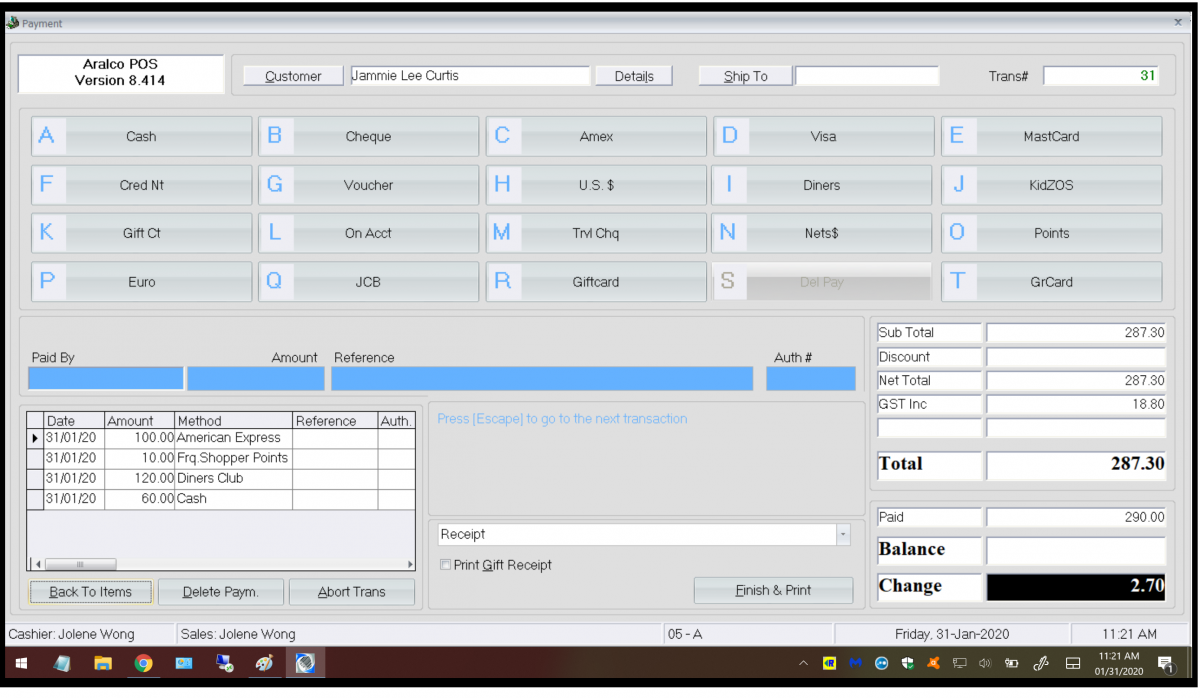
Task: Click the Malwarebytes tray icon
Action: click(x=854, y=663)
